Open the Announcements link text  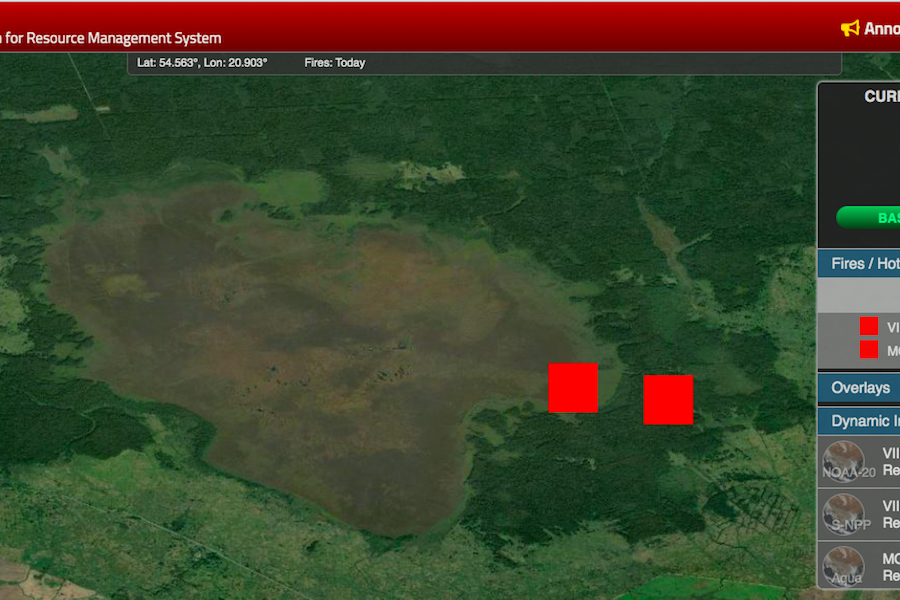click(x=881, y=28)
